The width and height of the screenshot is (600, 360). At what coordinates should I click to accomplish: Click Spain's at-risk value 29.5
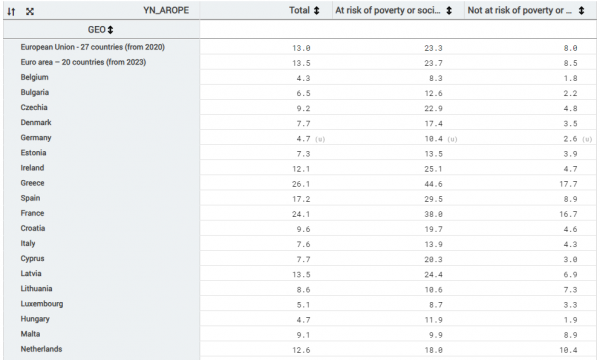(x=433, y=199)
